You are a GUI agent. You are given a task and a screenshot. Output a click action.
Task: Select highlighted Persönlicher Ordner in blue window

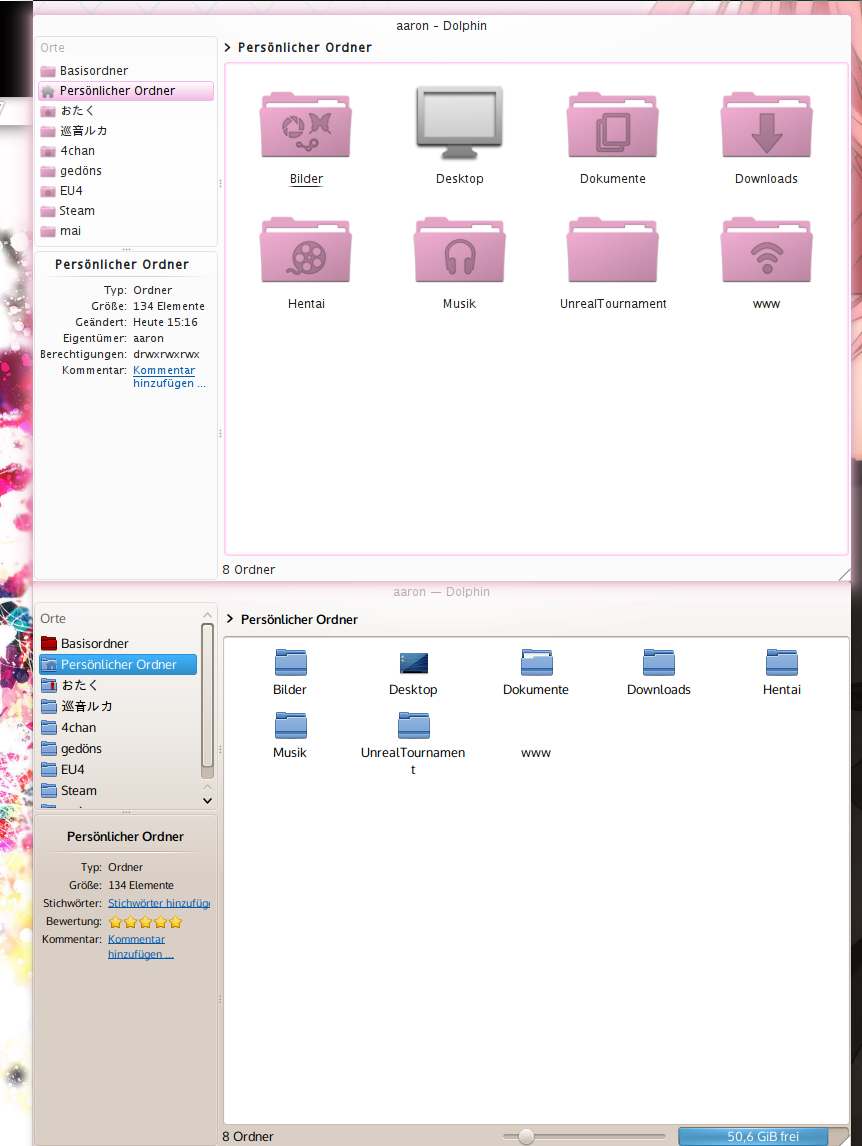[118, 664]
